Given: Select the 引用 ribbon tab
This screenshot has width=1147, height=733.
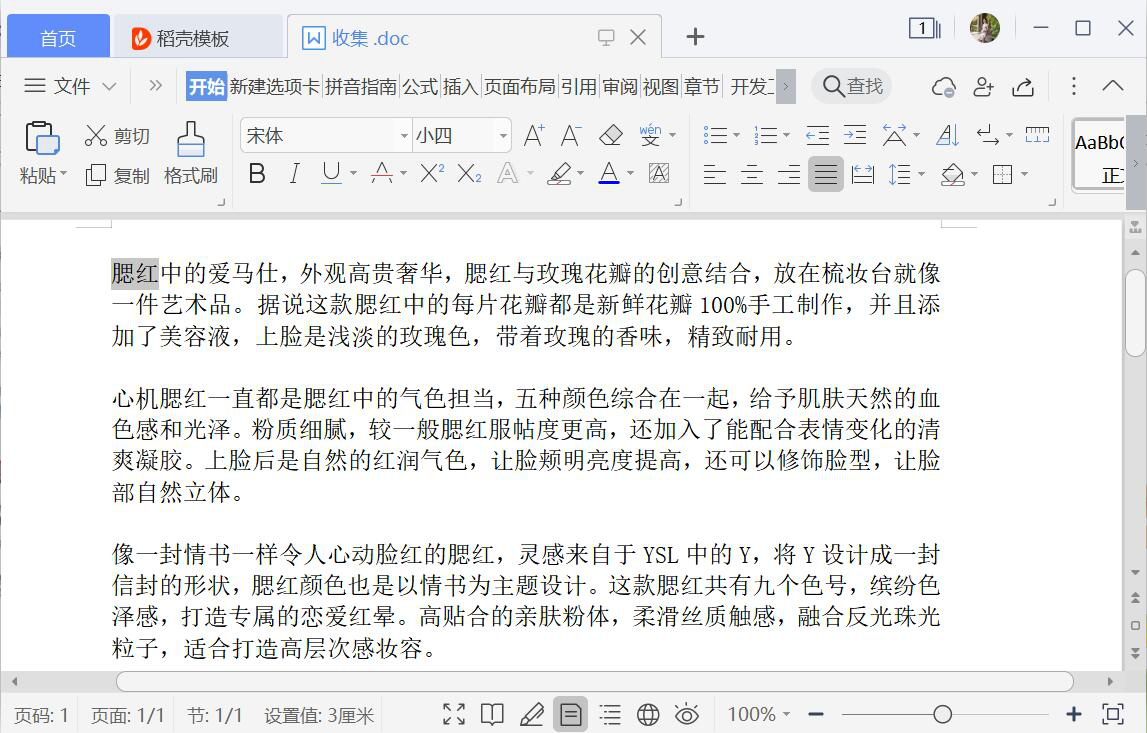Looking at the screenshot, I should [x=579, y=87].
